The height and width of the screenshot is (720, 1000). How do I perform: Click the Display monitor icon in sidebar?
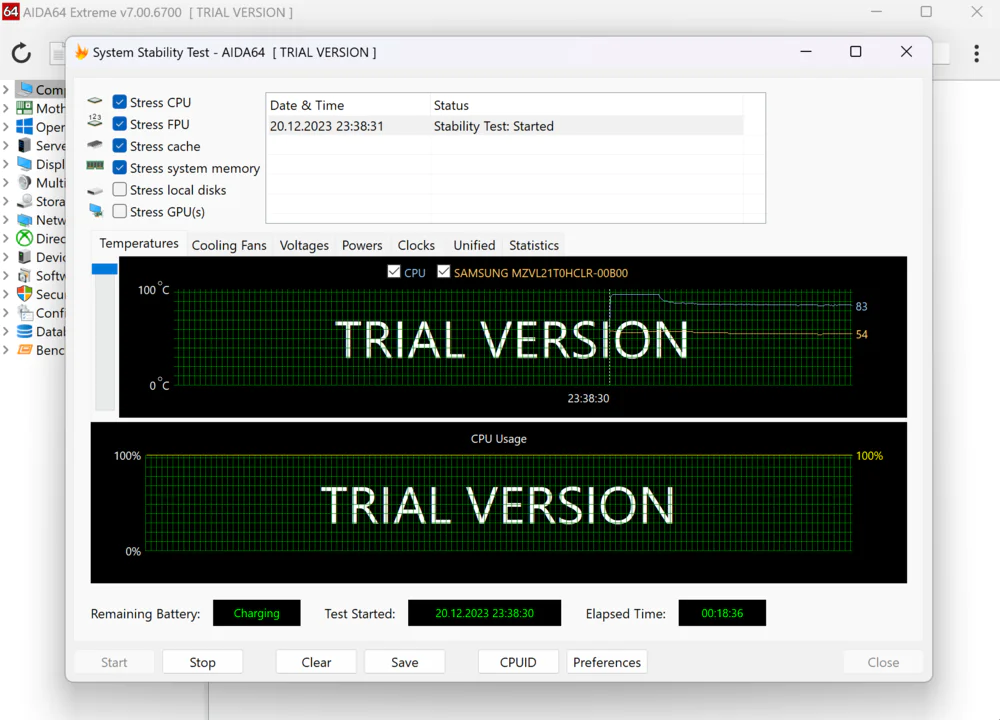click(x=24, y=164)
